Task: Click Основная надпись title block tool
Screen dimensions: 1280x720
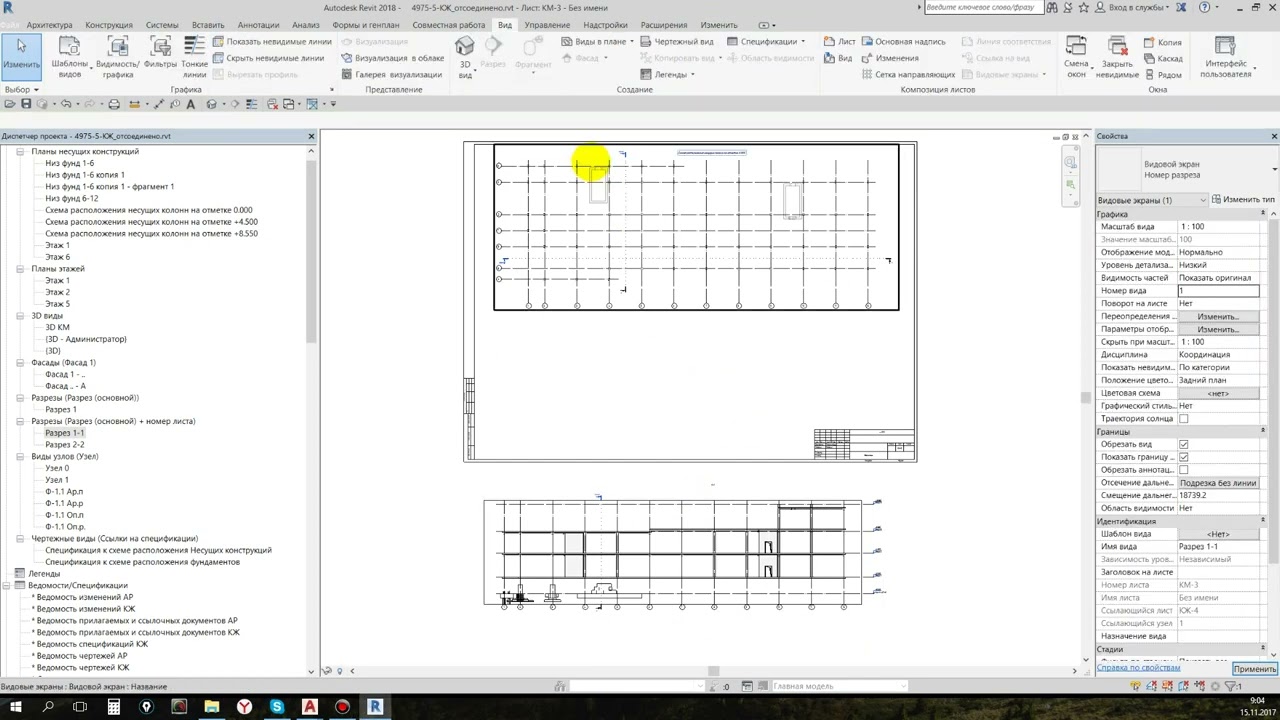Action: (902, 42)
